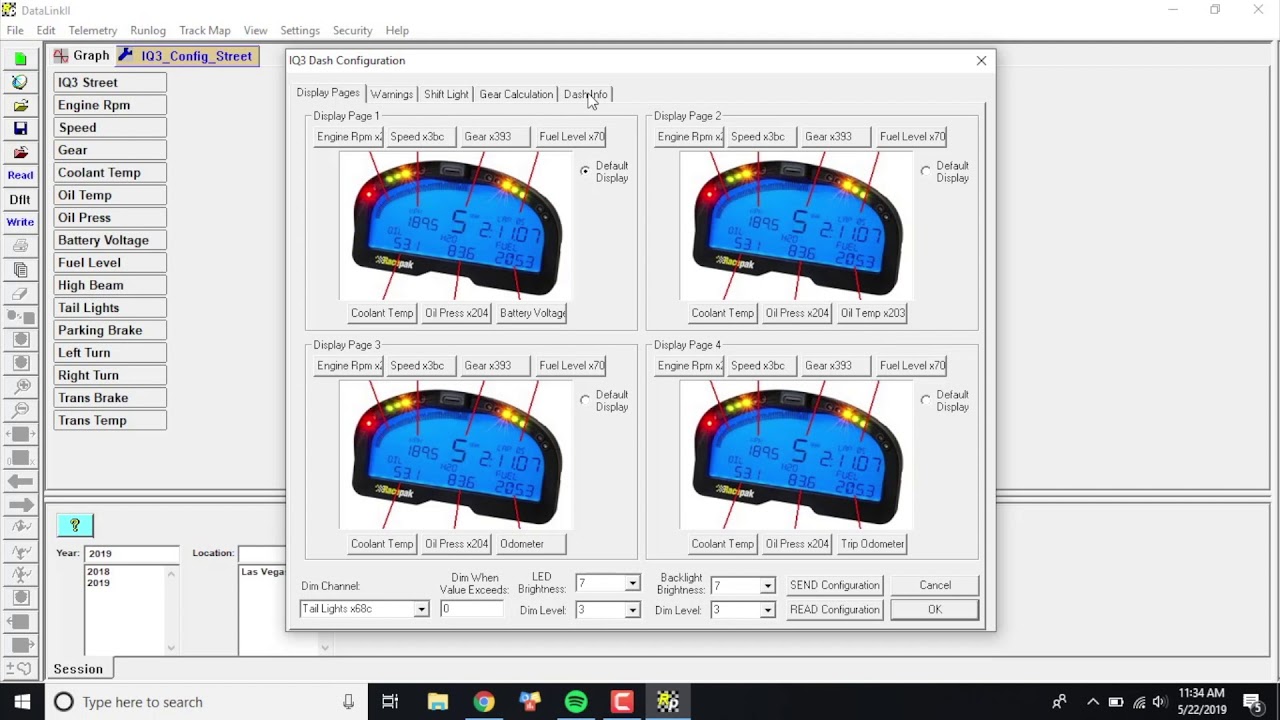Click the Windows search box
Image resolution: width=1280 pixels, height=720 pixels.
tap(205, 702)
